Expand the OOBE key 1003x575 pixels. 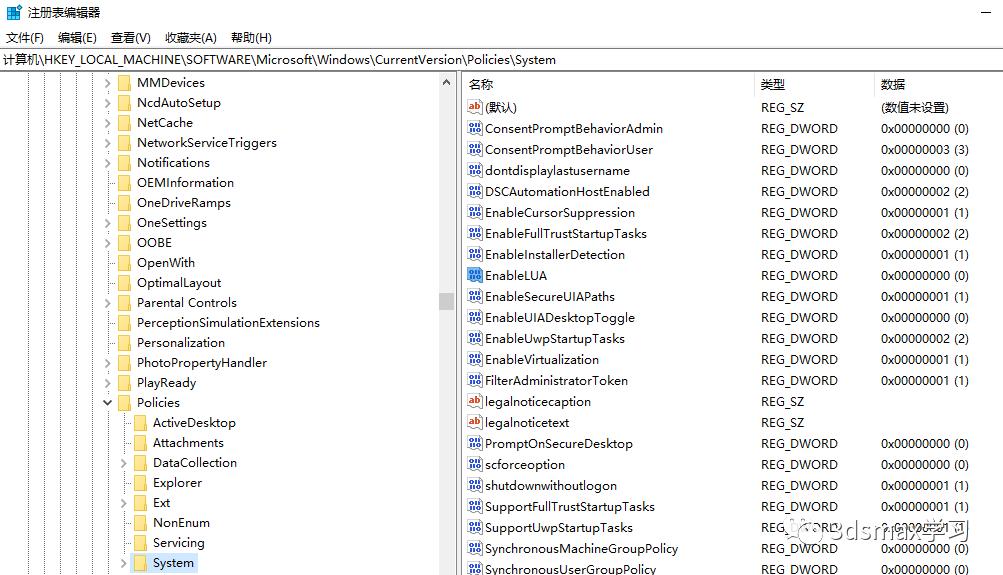(x=107, y=243)
